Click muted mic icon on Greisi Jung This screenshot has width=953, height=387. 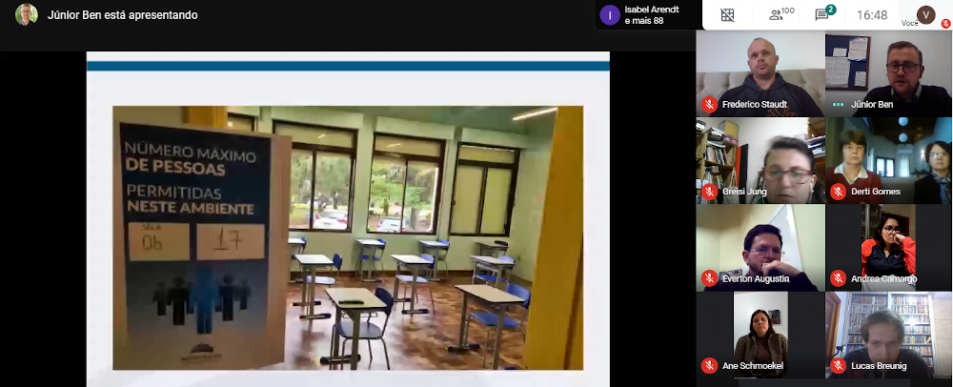tap(709, 191)
